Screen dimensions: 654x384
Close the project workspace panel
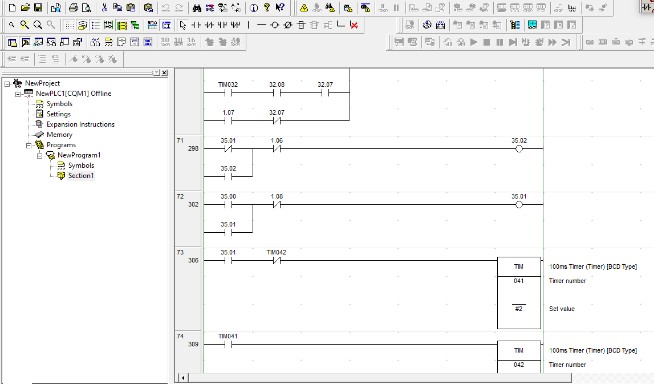pyautogui.click(x=165, y=73)
